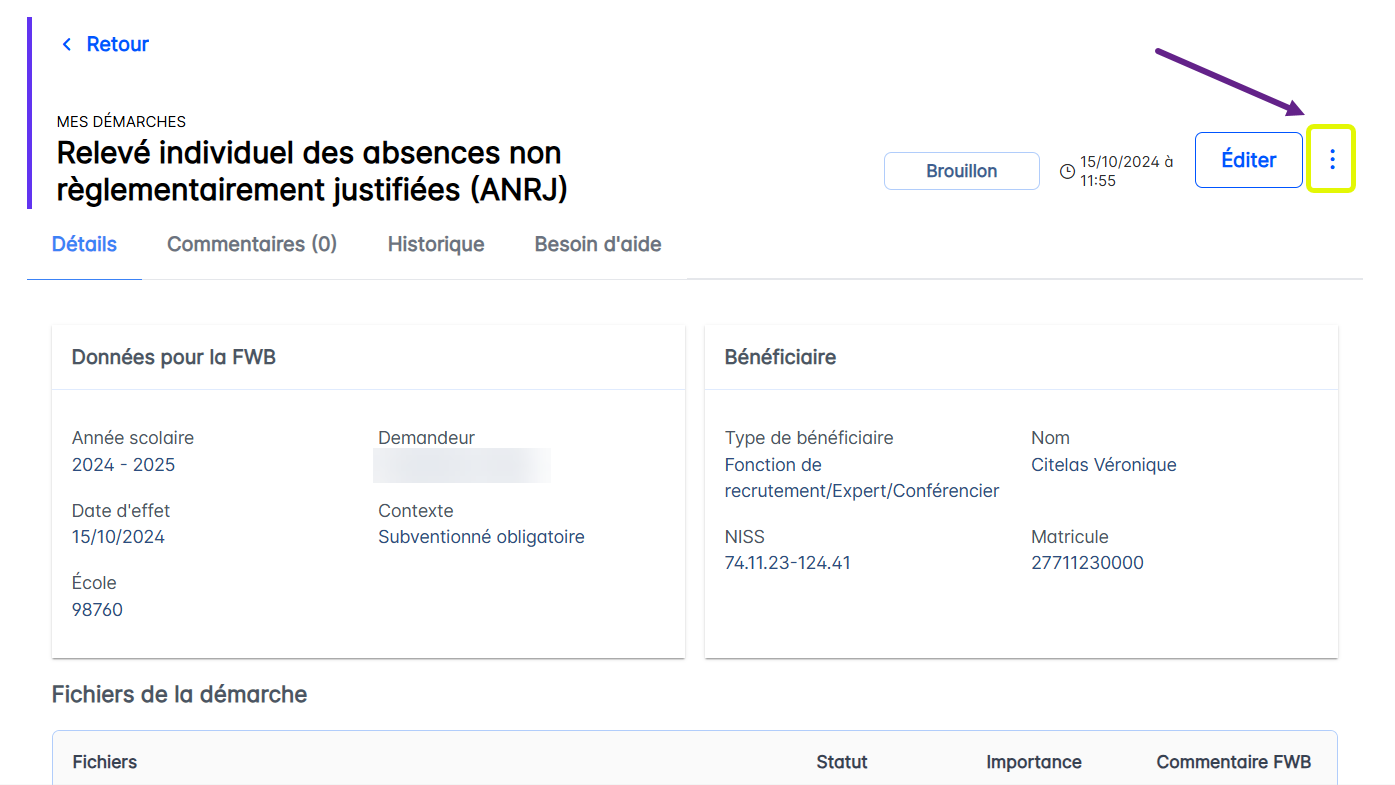Image resolution: width=1395 pixels, height=785 pixels.
Task: Click the NISS number 74.11.23-124.41
Action: (x=787, y=563)
